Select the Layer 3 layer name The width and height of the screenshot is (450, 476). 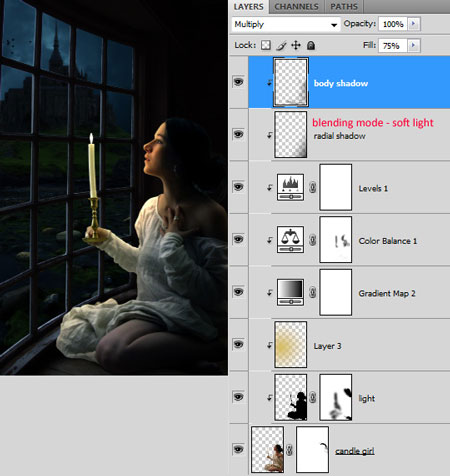[327, 346]
